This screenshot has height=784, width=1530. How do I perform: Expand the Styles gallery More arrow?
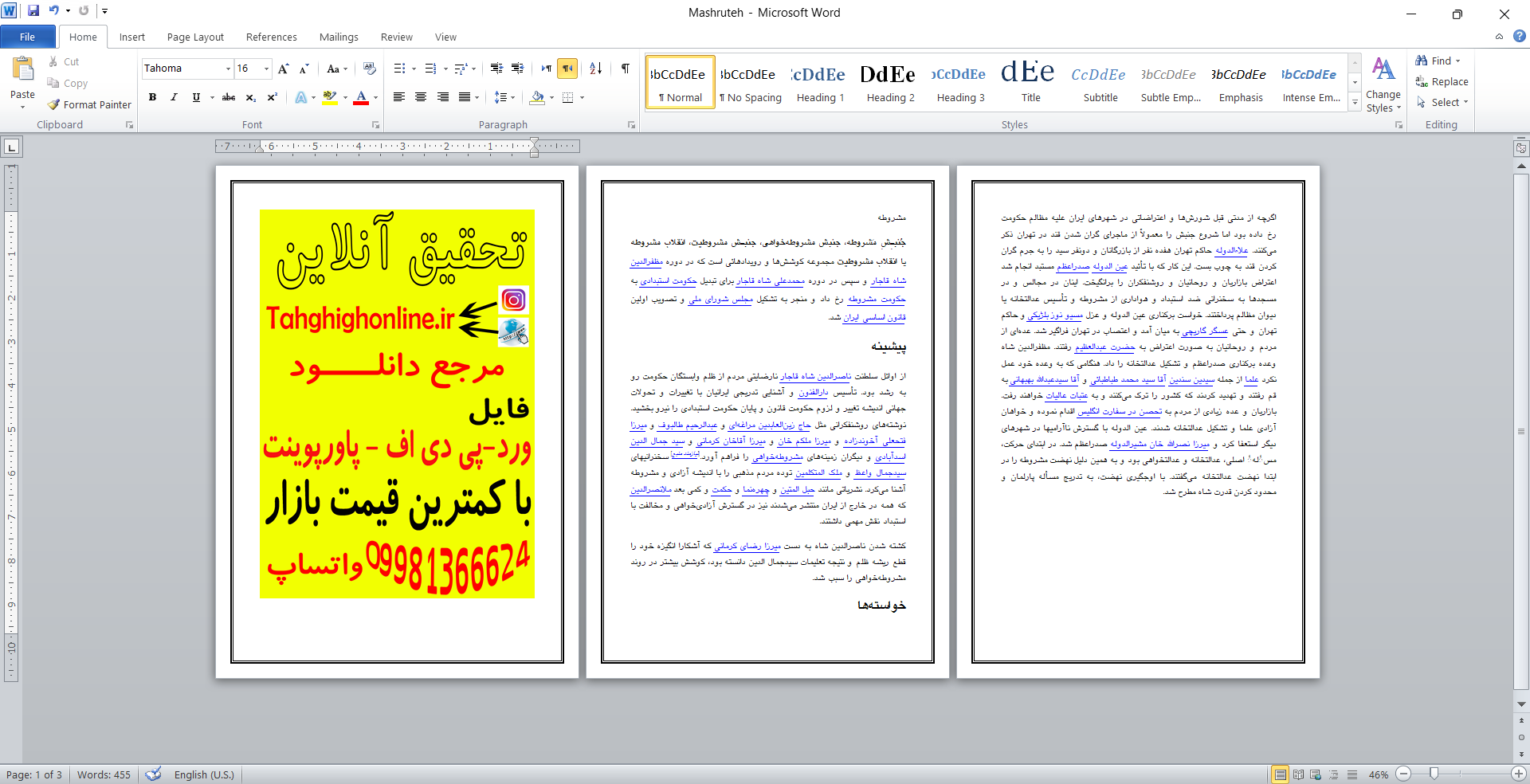click(x=1355, y=103)
